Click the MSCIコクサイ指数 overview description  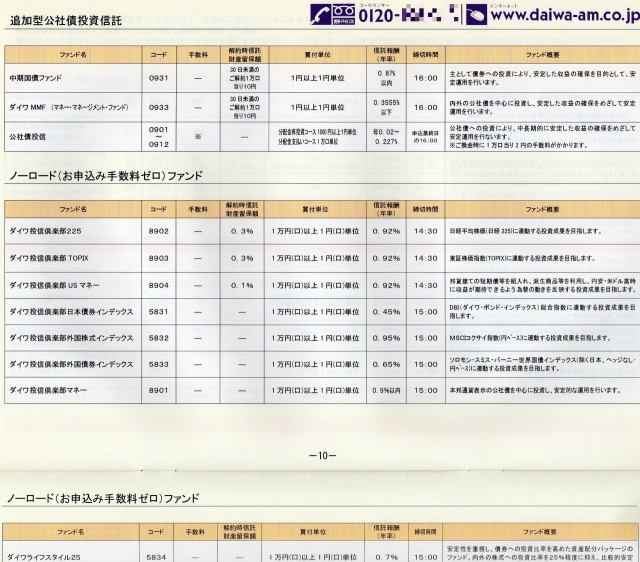(x=530, y=338)
